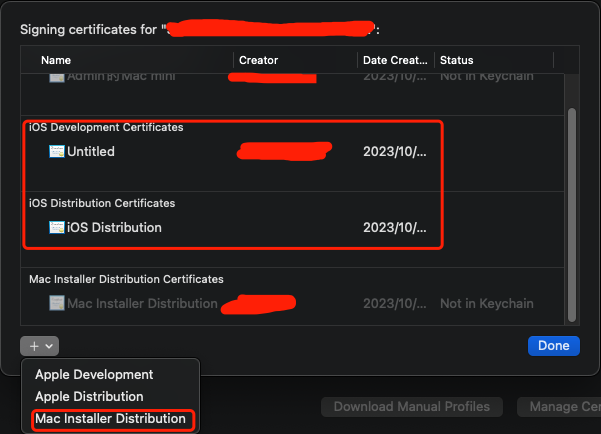Viewport: 601px width, 434px height.
Task: Click the iOS Development Certificates group heading
Action: pyautogui.click(x=106, y=127)
